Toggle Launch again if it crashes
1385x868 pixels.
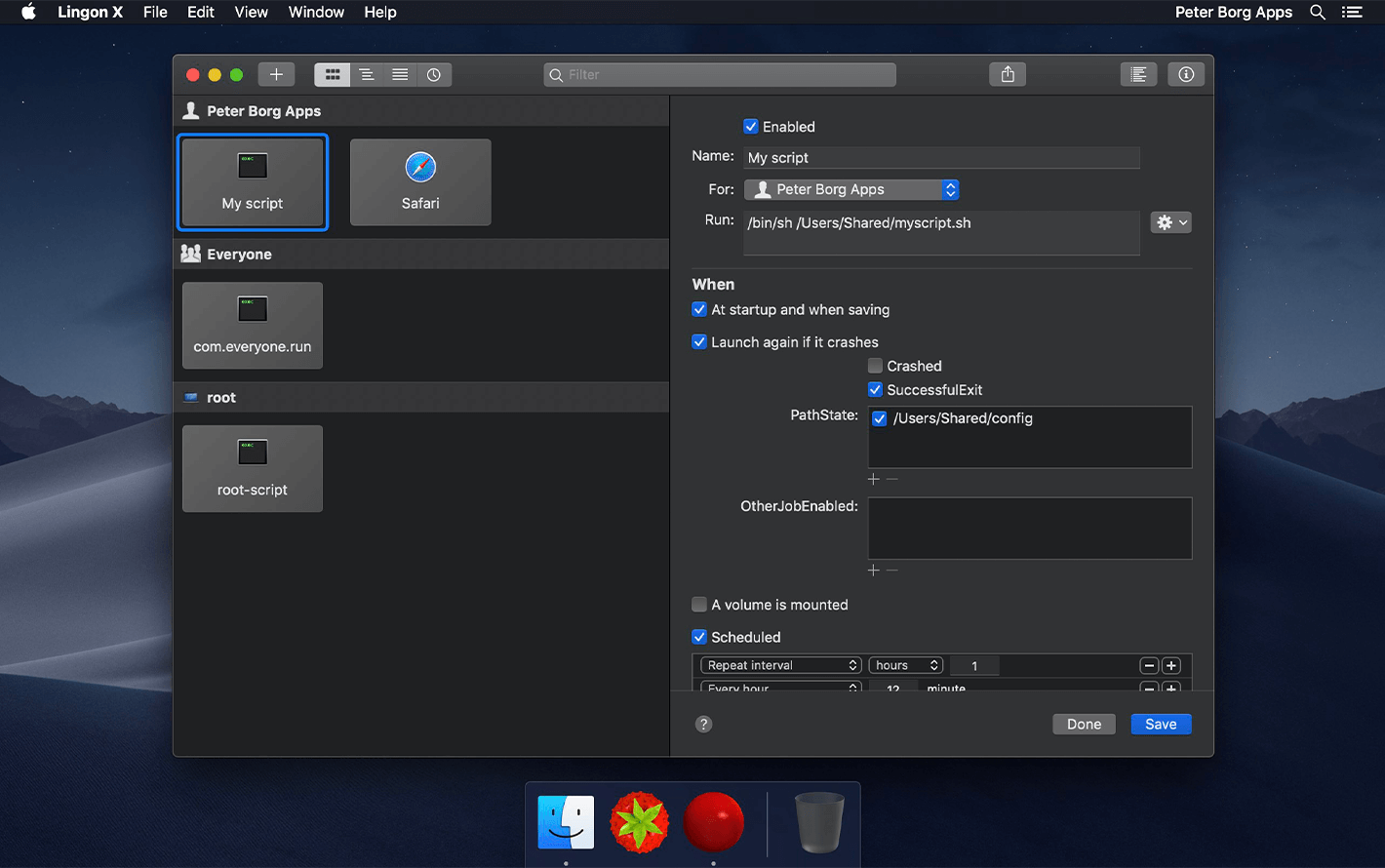[699, 341]
